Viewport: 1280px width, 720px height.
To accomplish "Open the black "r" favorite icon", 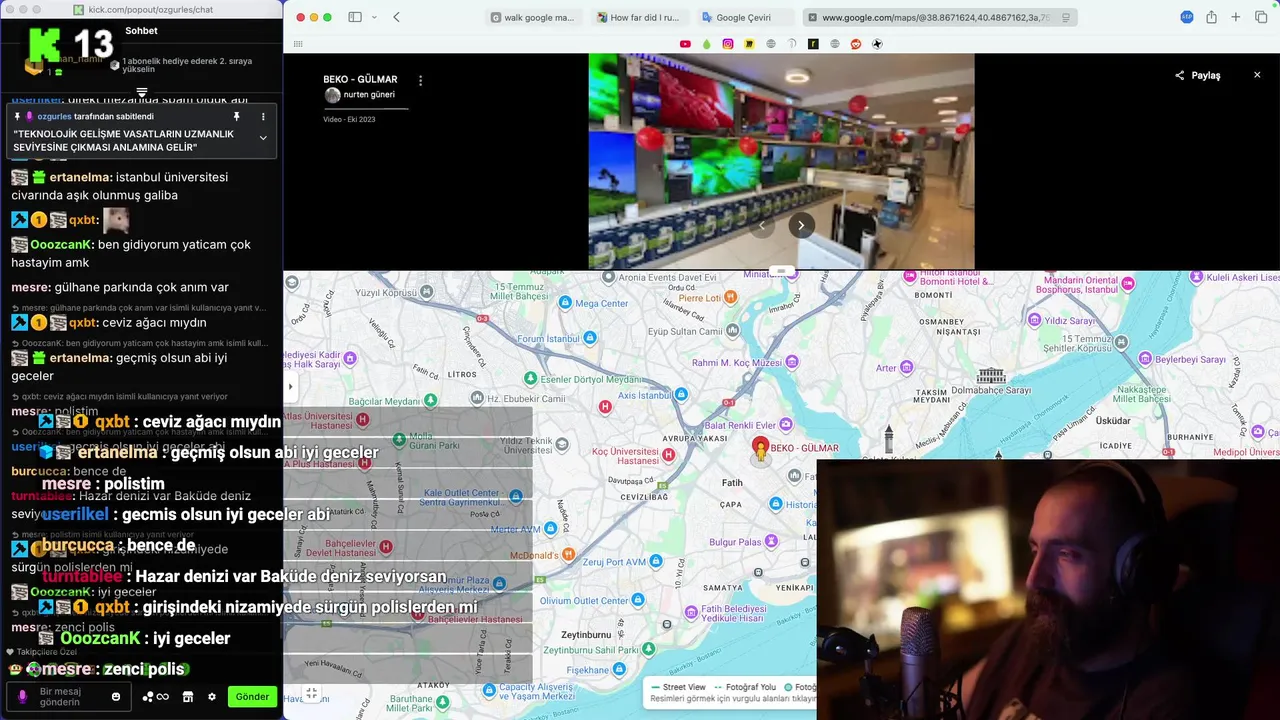I will pyautogui.click(x=813, y=44).
